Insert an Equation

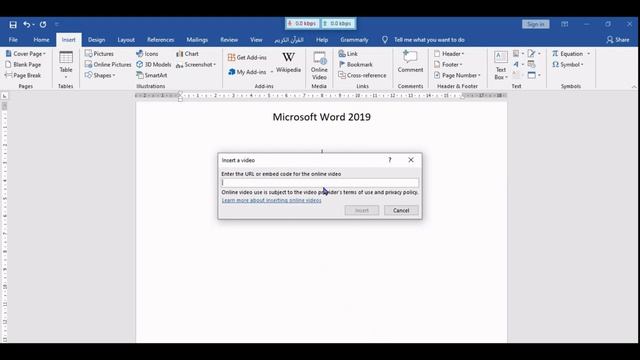coord(567,54)
